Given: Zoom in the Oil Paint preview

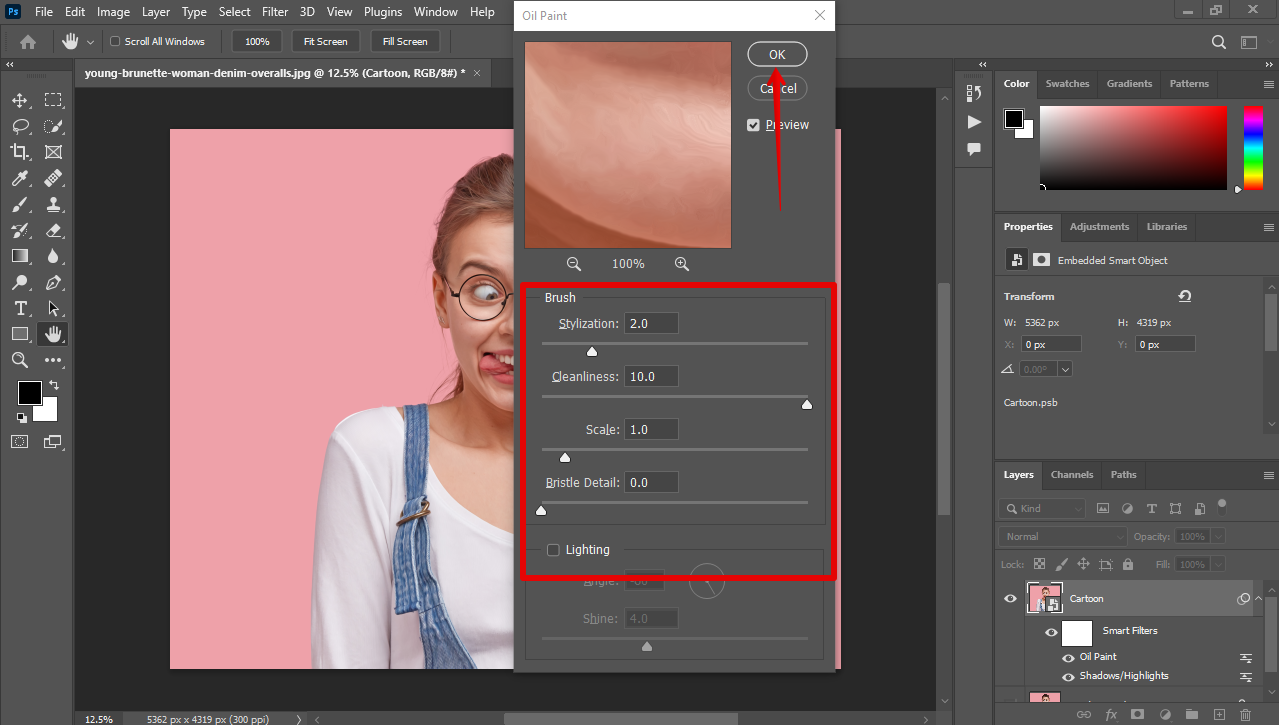Looking at the screenshot, I should [x=682, y=264].
